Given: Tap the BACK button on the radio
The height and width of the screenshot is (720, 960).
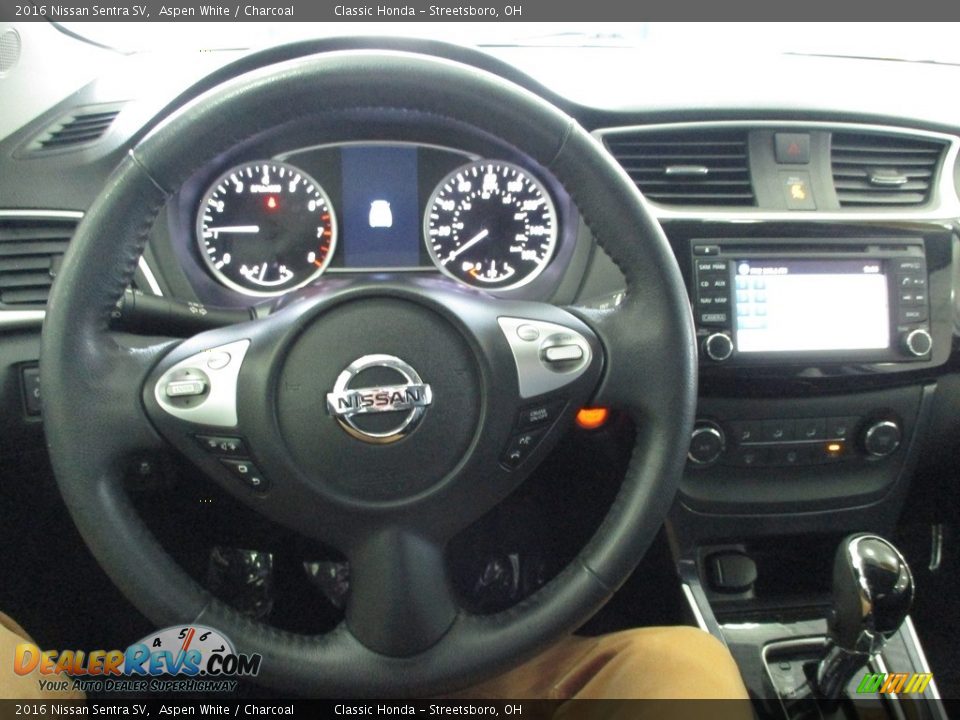Looking at the screenshot, I should point(912,315).
